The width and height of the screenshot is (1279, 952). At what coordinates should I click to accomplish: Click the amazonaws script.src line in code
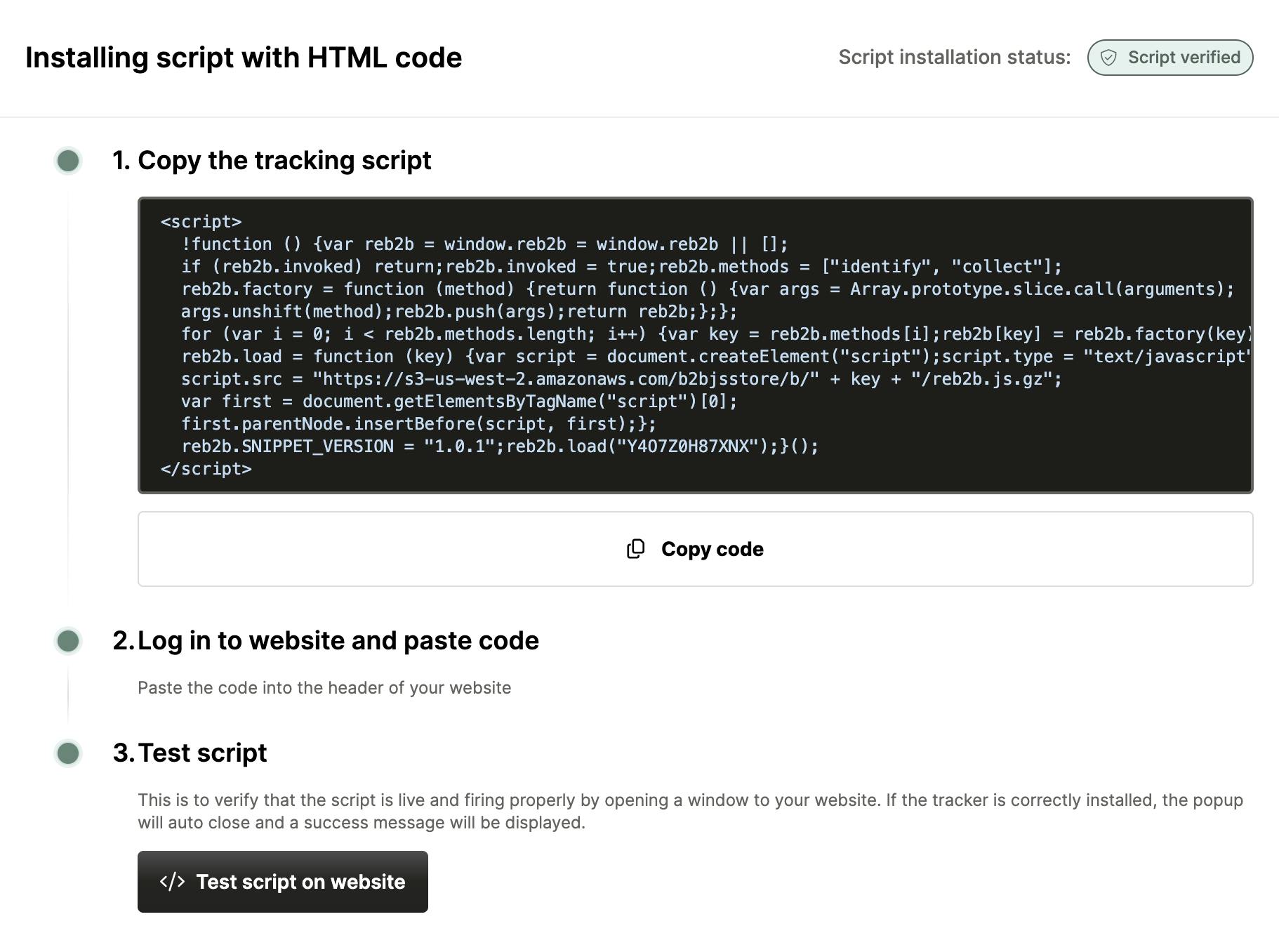point(621,379)
